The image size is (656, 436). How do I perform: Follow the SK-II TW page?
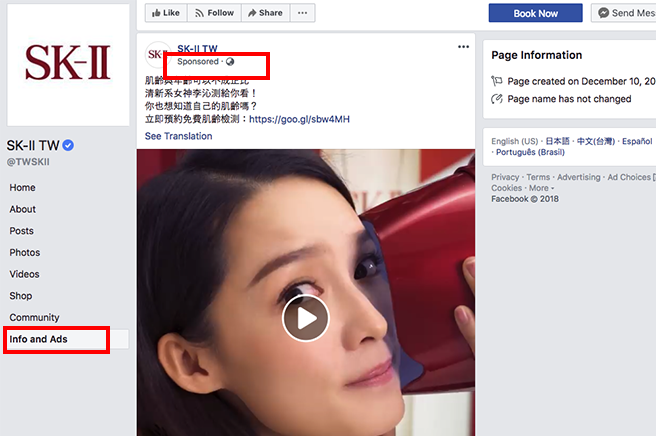(x=214, y=13)
